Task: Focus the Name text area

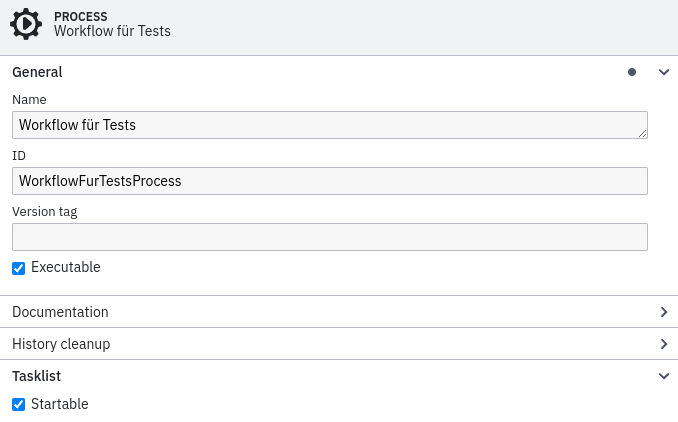Action: pyautogui.click(x=320, y=125)
